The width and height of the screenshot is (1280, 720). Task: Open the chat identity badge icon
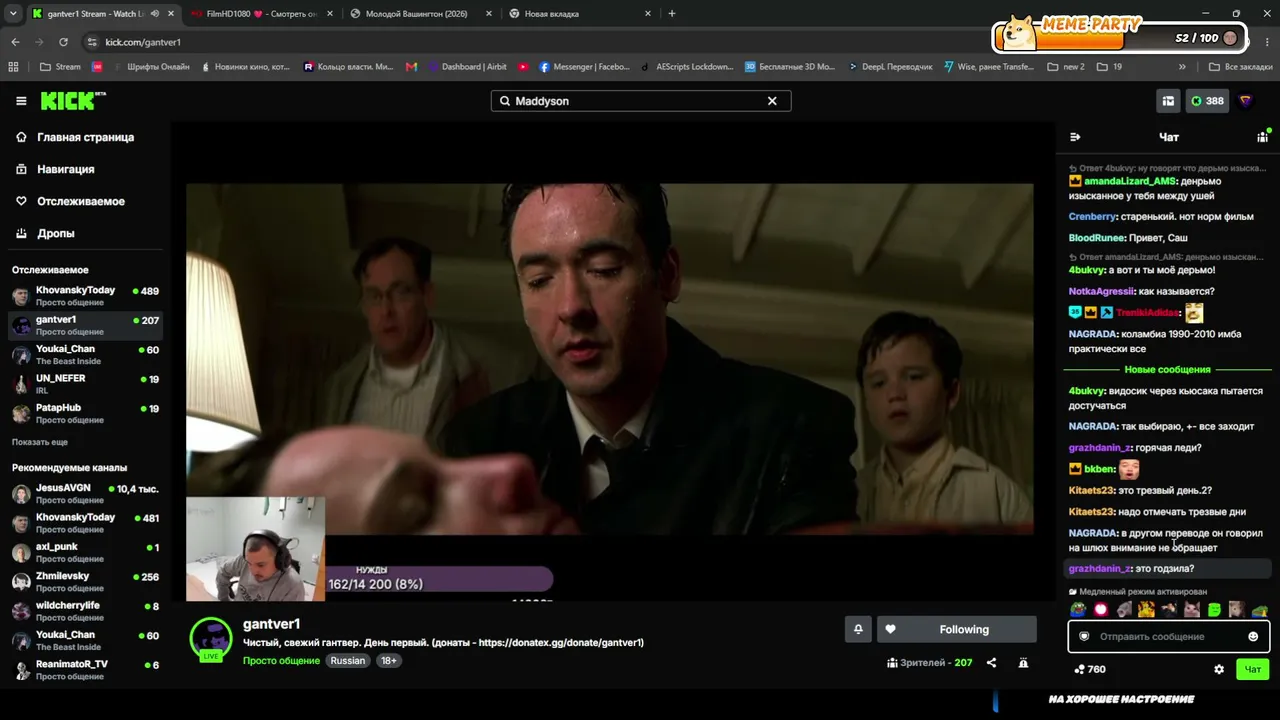(x=1084, y=636)
